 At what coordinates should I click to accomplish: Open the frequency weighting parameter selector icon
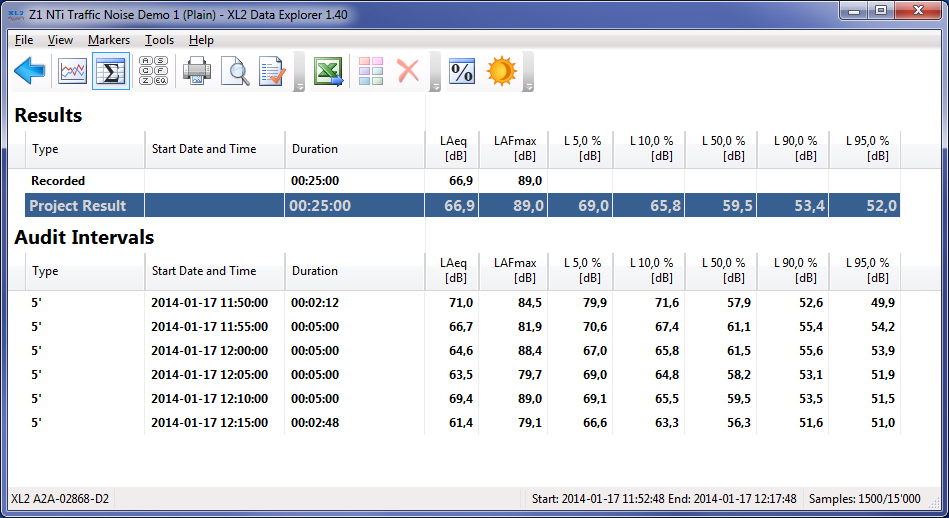coord(153,72)
